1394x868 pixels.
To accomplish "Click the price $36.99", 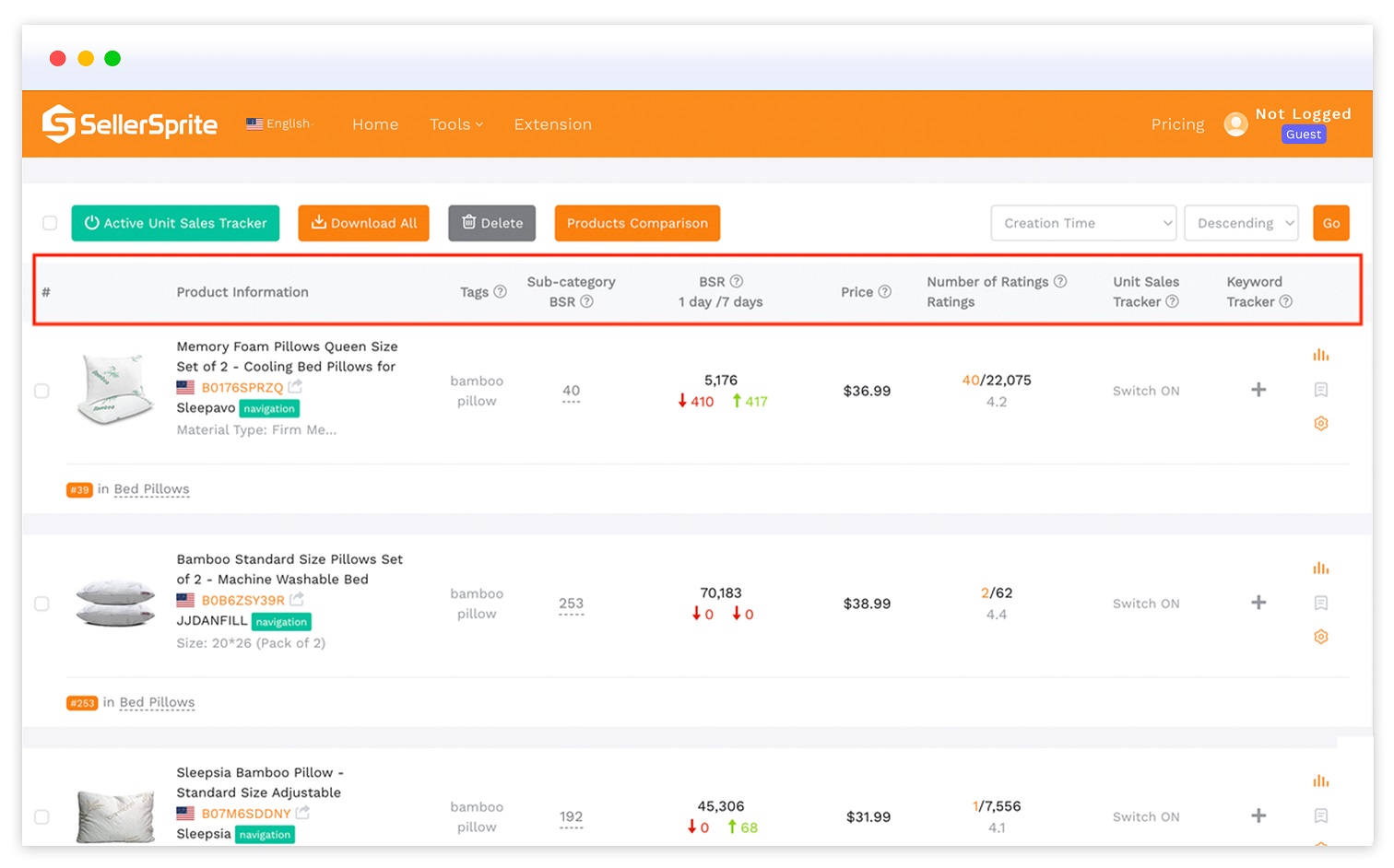I will pyautogui.click(x=867, y=391).
